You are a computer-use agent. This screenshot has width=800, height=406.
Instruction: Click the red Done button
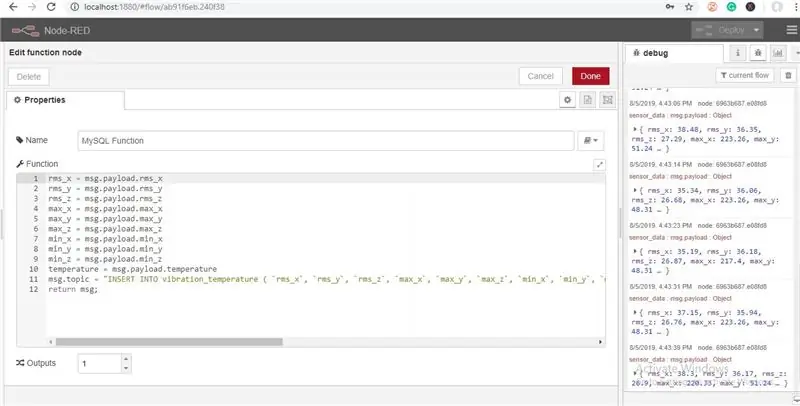point(590,76)
